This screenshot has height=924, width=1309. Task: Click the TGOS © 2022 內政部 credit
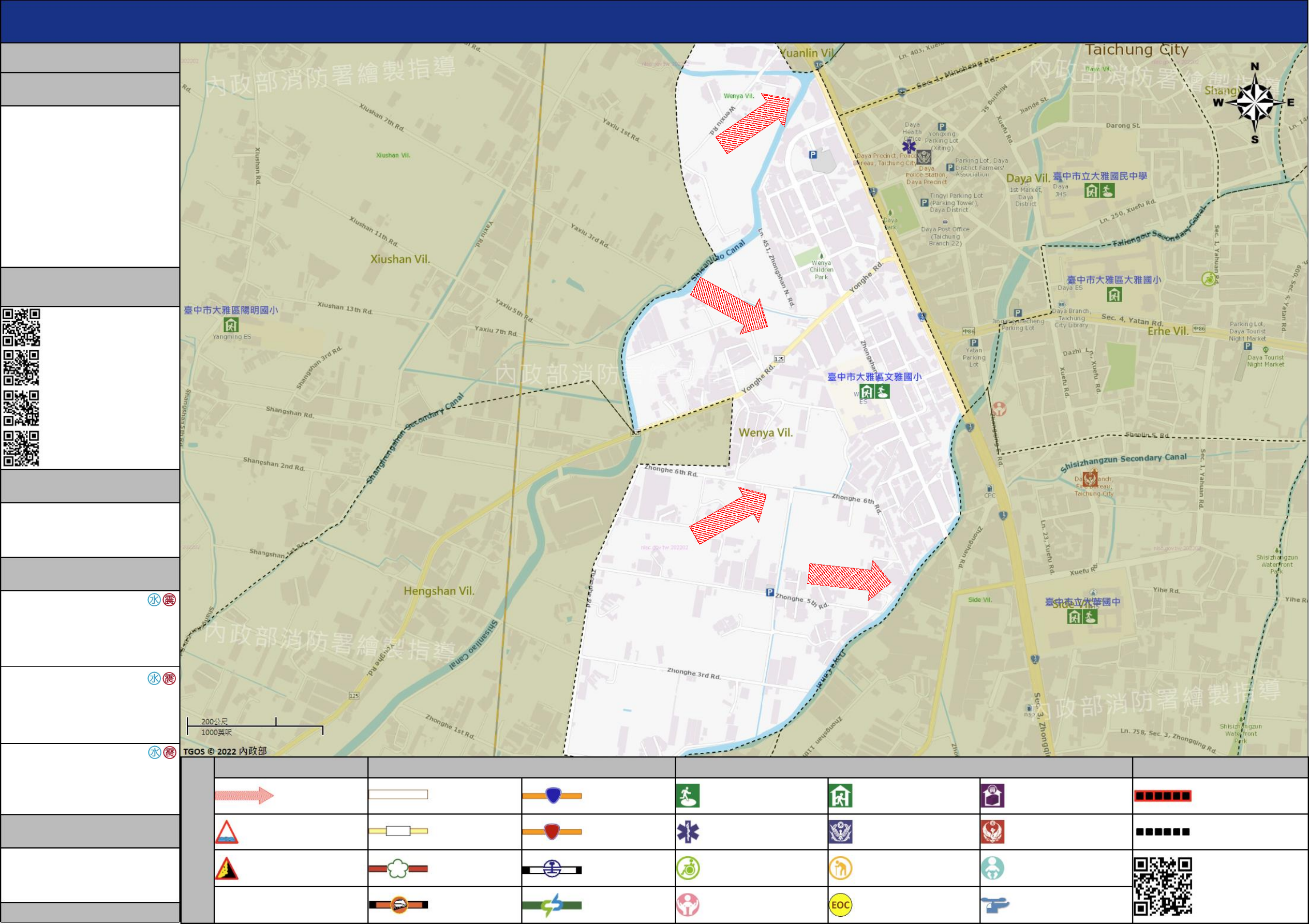point(225,751)
